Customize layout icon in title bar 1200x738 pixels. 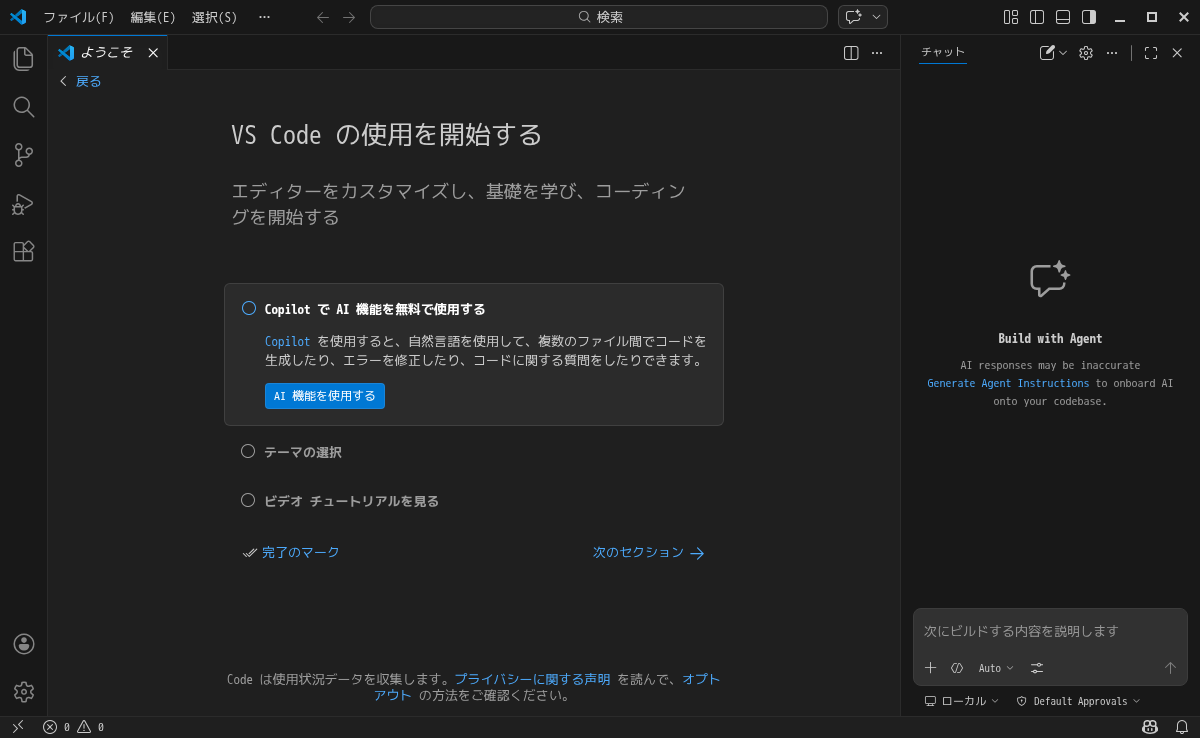pos(1011,17)
